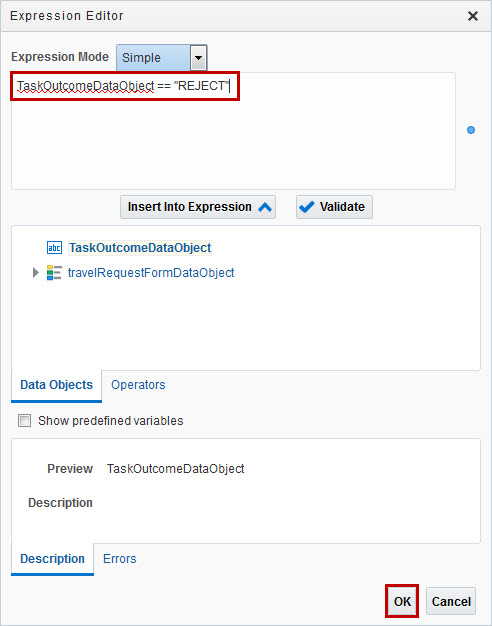This screenshot has width=492, height=626.
Task: Switch to the Operators tab
Action: (x=138, y=385)
